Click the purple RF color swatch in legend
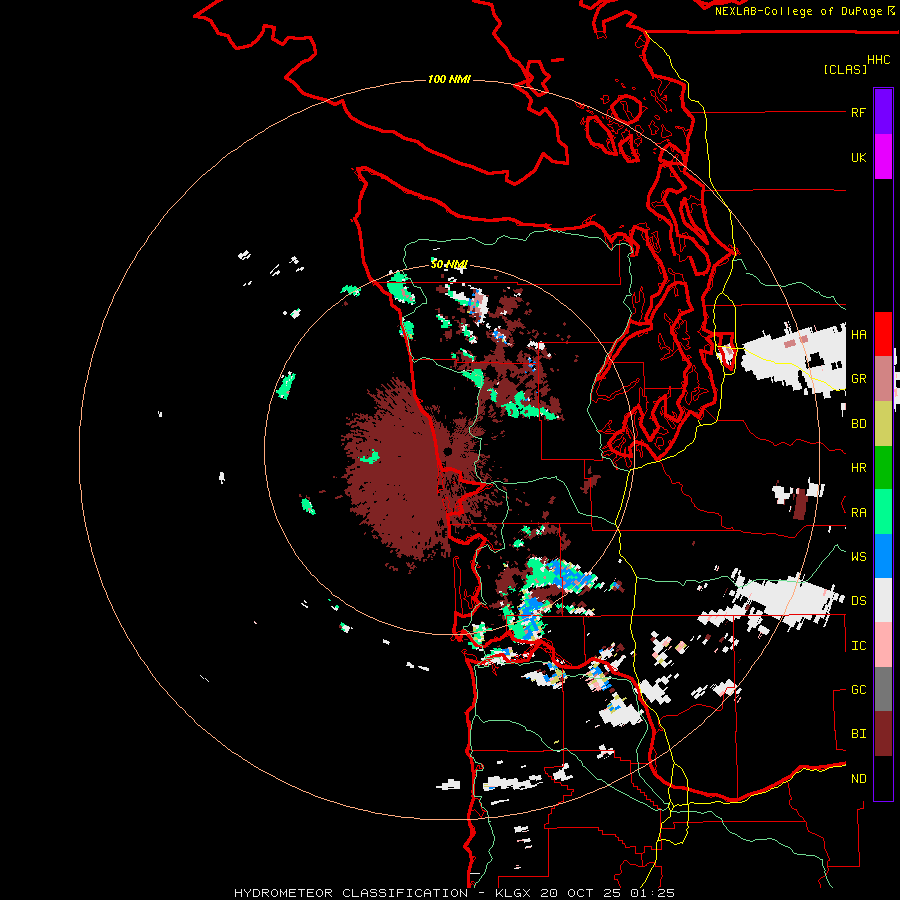 click(x=883, y=111)
